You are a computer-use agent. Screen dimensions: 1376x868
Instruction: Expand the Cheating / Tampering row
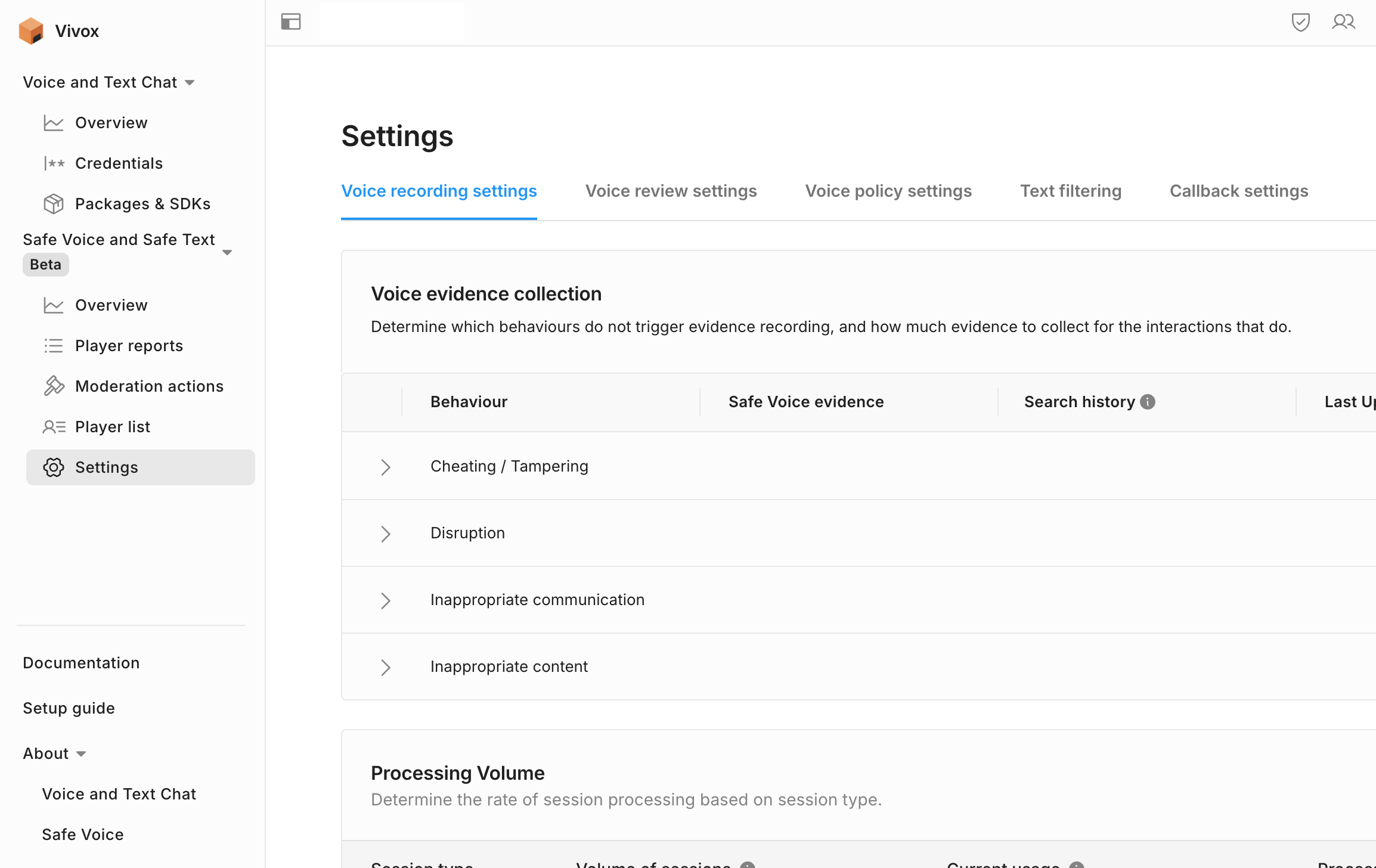[386, 467]
